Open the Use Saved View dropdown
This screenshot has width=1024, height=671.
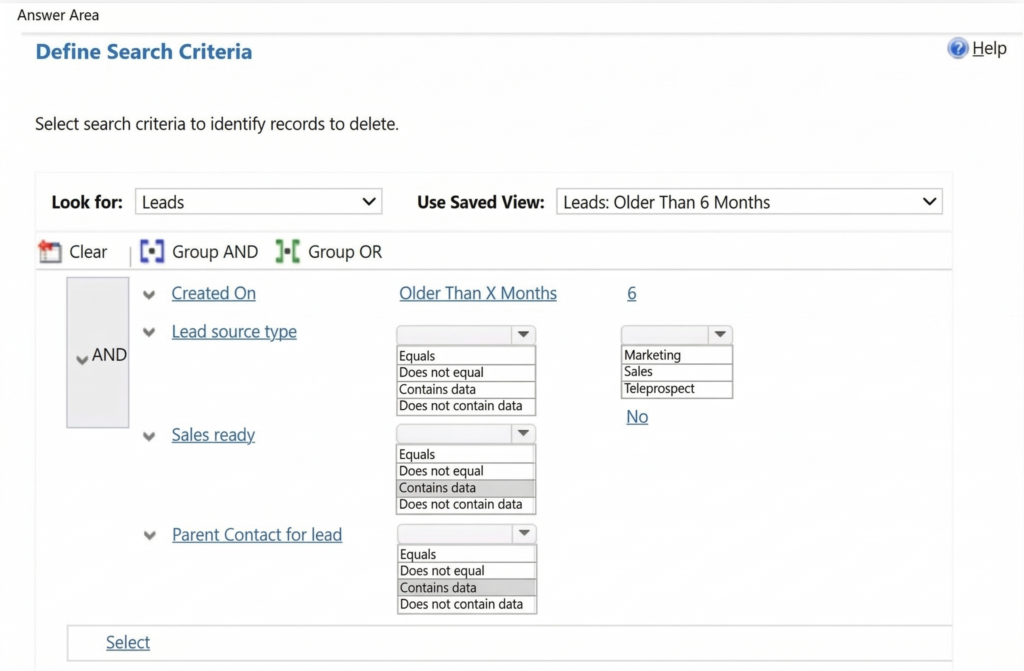pyautogui.click(x=748, y=202)
